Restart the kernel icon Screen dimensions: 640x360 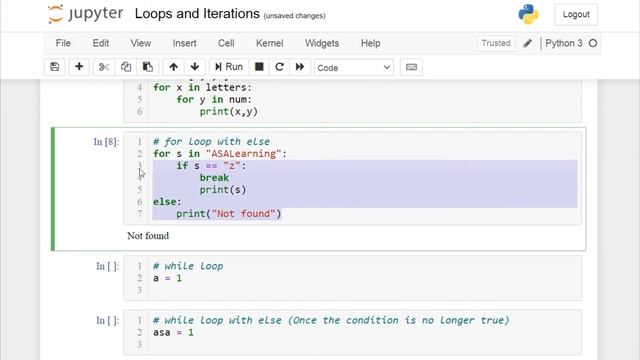(279, 67)
